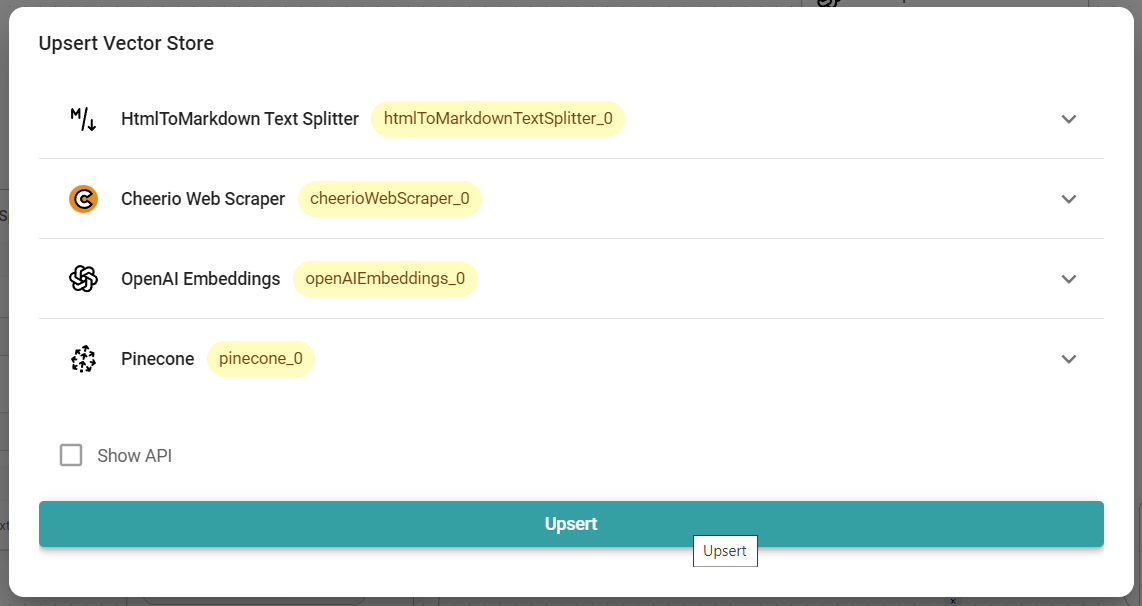Click the HtmlToMarkdown Text Splitter markdown icon
Image resolution: width=1142 pixels, height=606 pixels.
click(83, 119)
